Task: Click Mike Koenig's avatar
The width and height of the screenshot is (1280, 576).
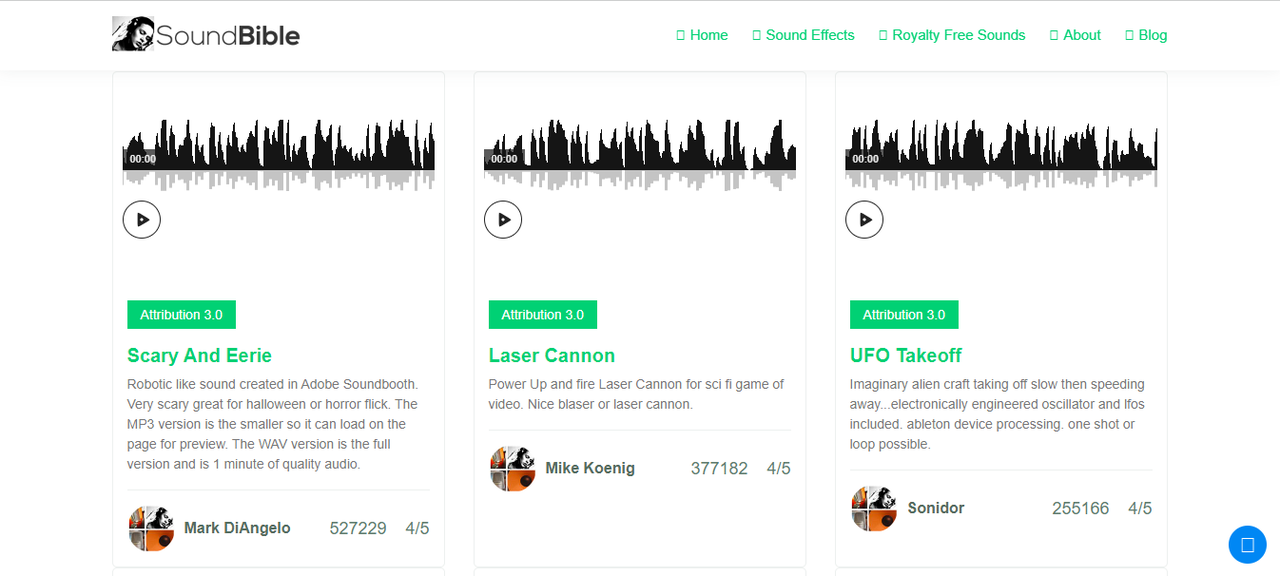Action: 513,468
